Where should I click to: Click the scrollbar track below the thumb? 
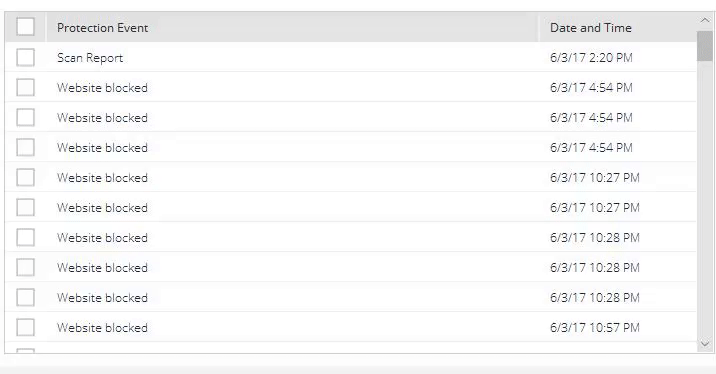pyautogui.click(x=705, y=199)
